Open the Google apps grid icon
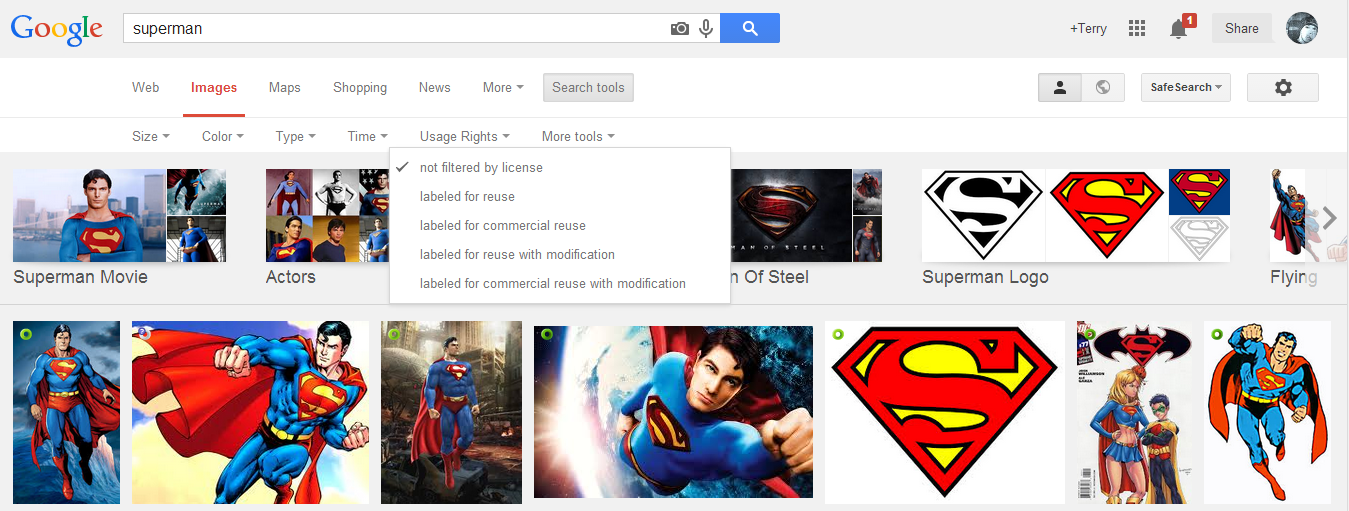Viewport: 1349px width, 511px height. [1137, 28]
